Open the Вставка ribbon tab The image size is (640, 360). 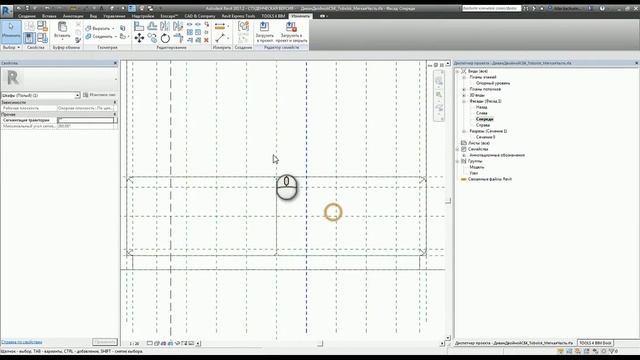(49, 16)
